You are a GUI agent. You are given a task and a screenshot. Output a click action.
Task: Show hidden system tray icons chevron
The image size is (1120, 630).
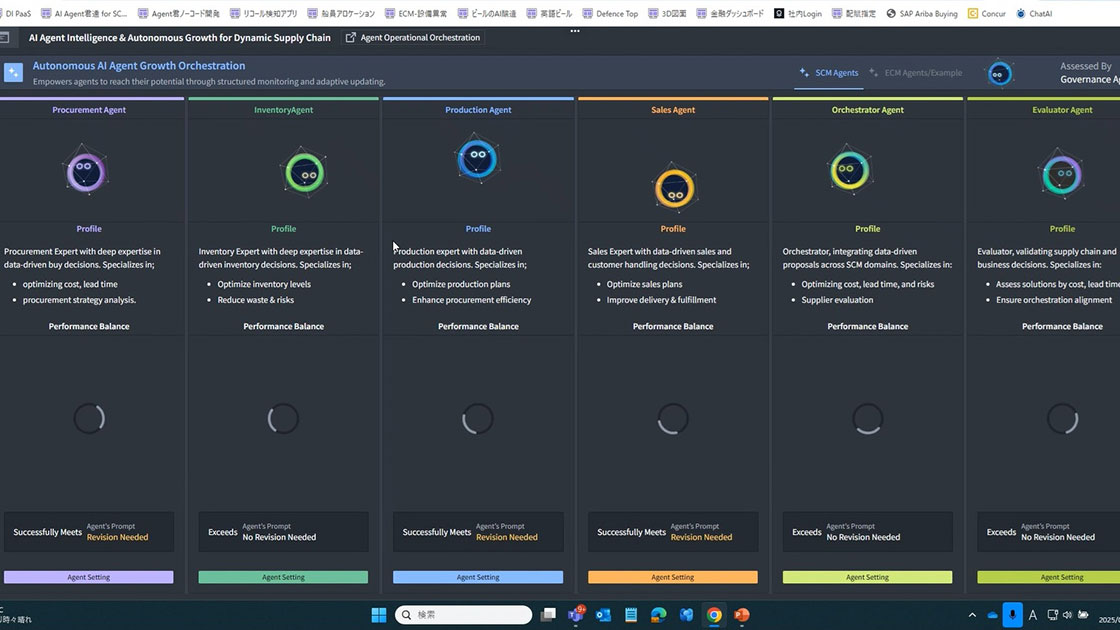click(x=972, y=615)
